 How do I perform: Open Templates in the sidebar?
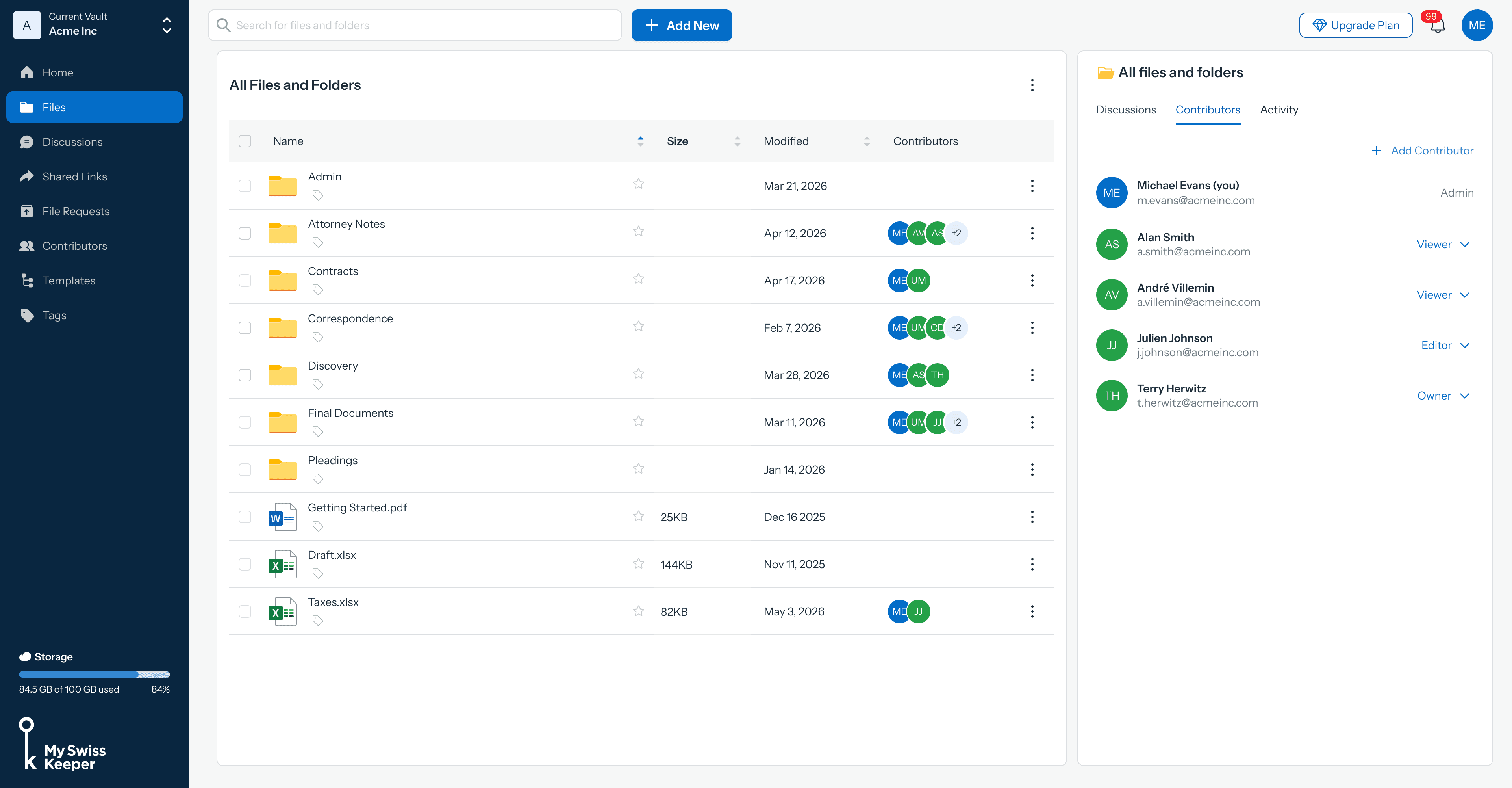(x=94, y=281)
